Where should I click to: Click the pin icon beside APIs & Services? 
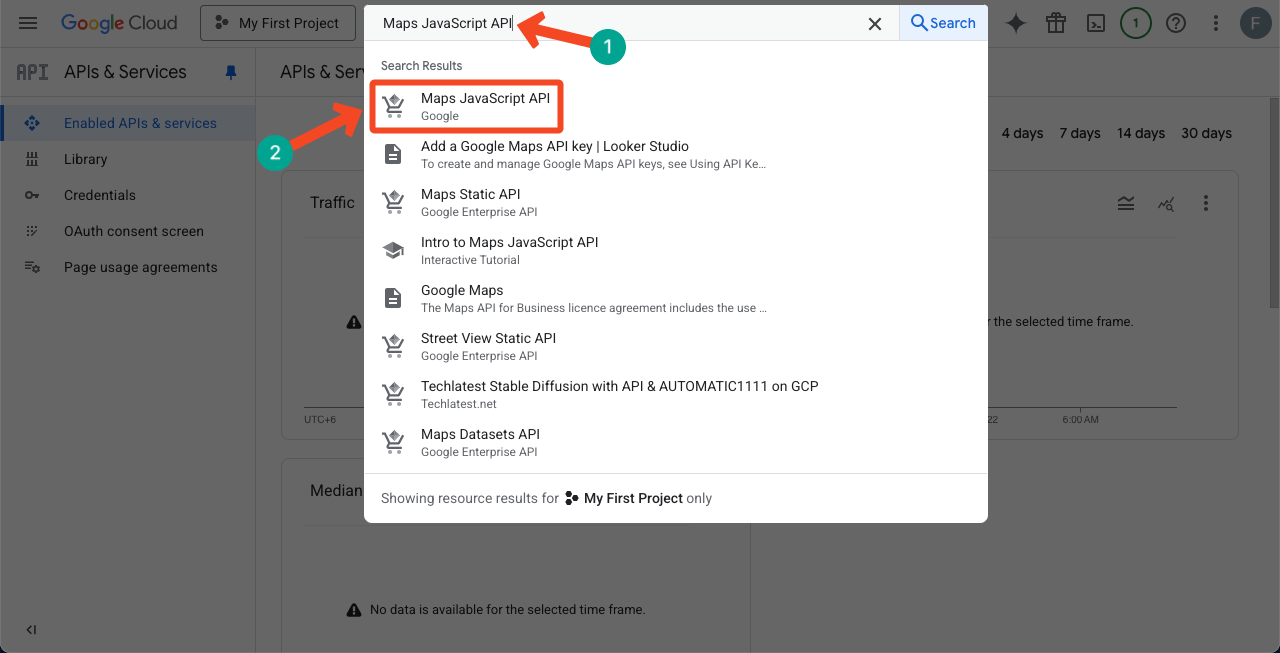click(x=231, y=72)
